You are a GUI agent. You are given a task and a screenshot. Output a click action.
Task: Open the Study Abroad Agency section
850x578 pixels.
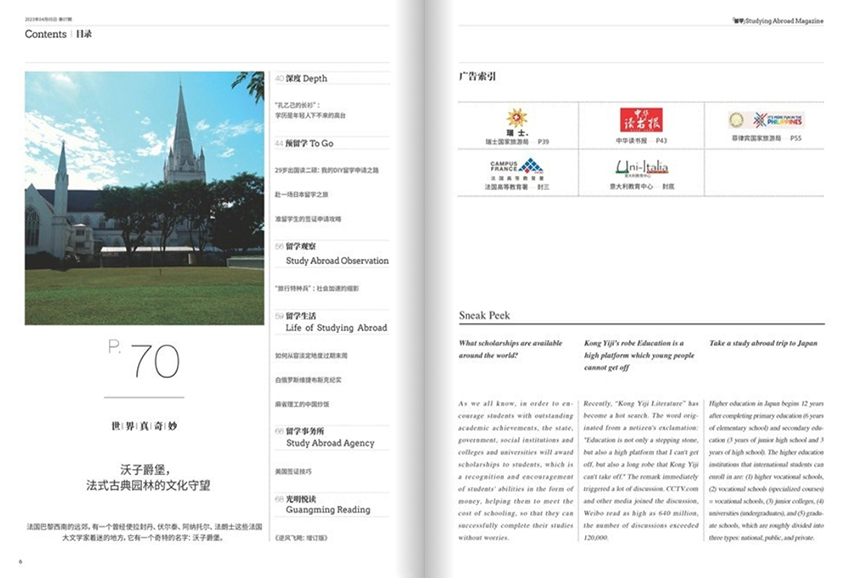tap(330, 443)
